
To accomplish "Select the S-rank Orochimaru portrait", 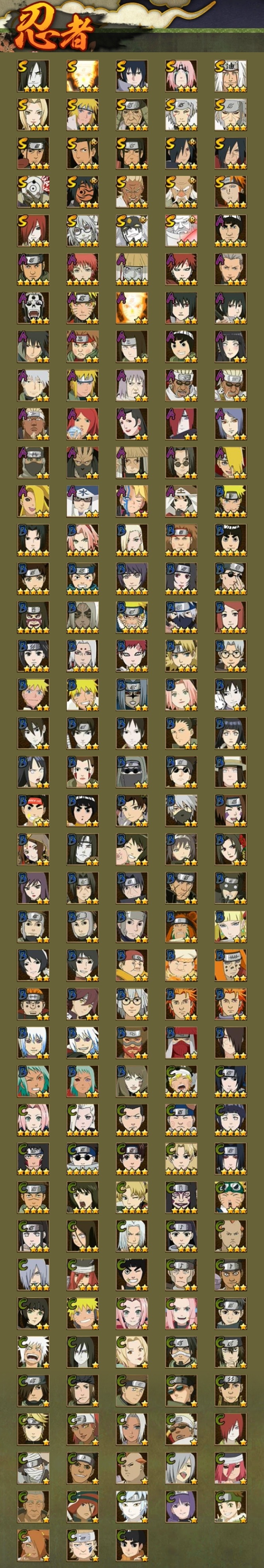I will pos(33,76).
